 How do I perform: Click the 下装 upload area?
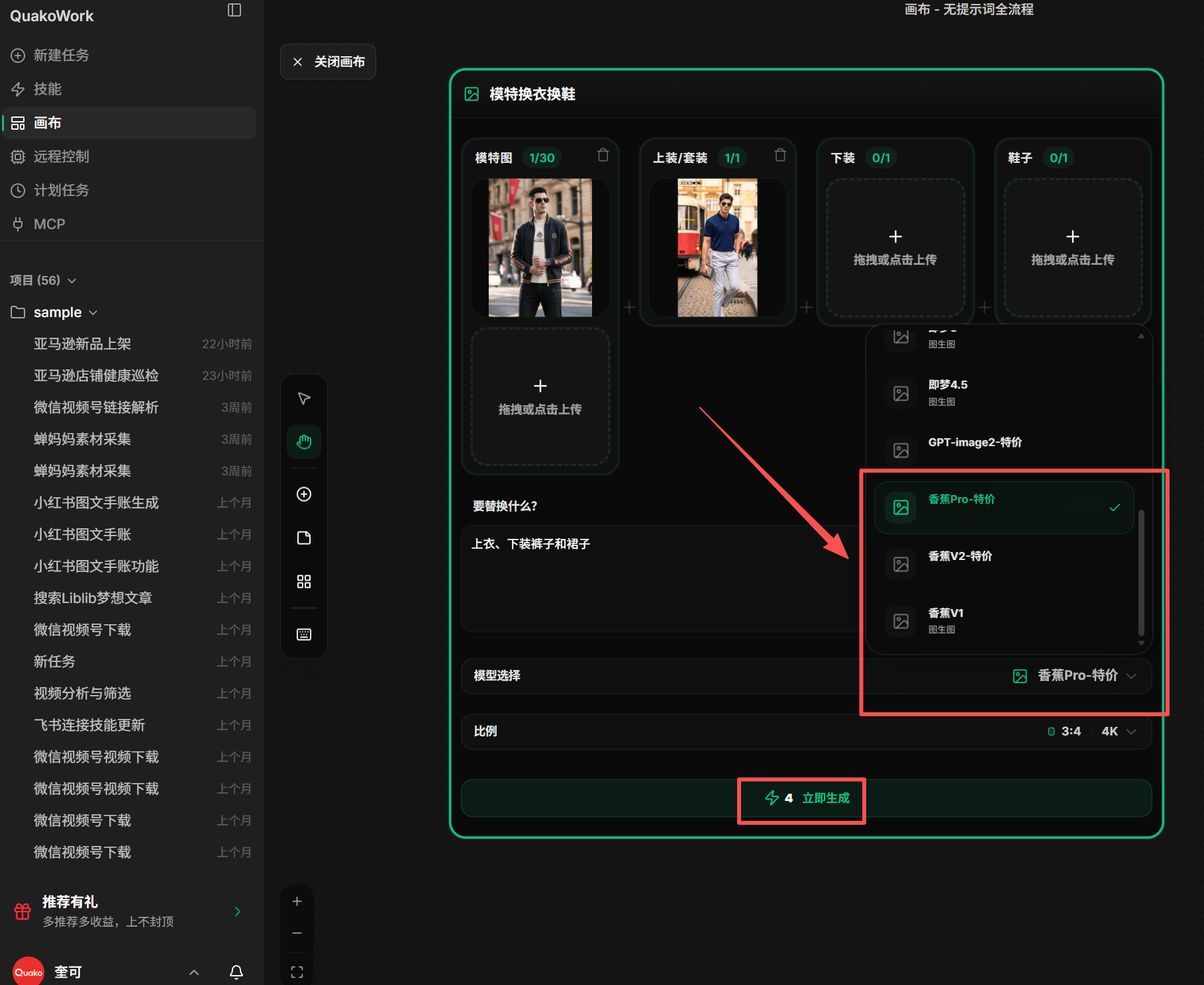[x=895, y=248]
